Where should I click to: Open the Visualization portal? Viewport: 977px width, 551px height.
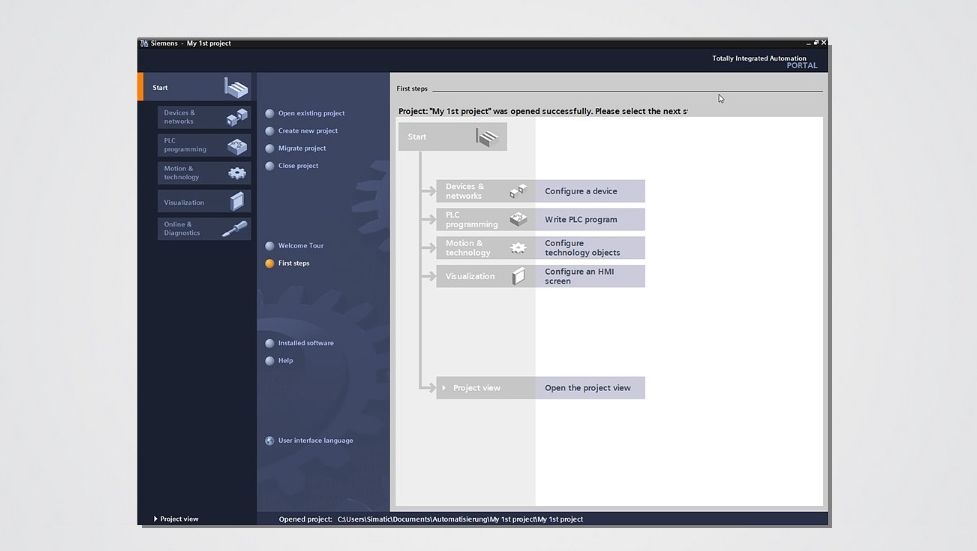[204, 202]
